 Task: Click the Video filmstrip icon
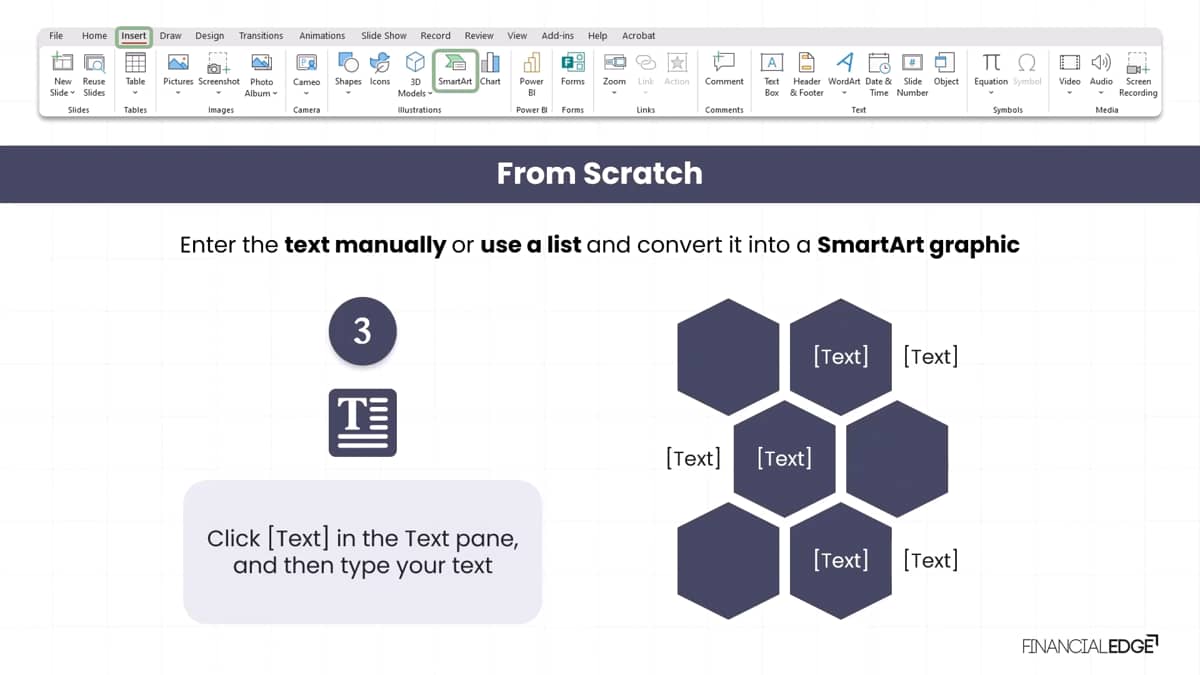point(1070,63)
